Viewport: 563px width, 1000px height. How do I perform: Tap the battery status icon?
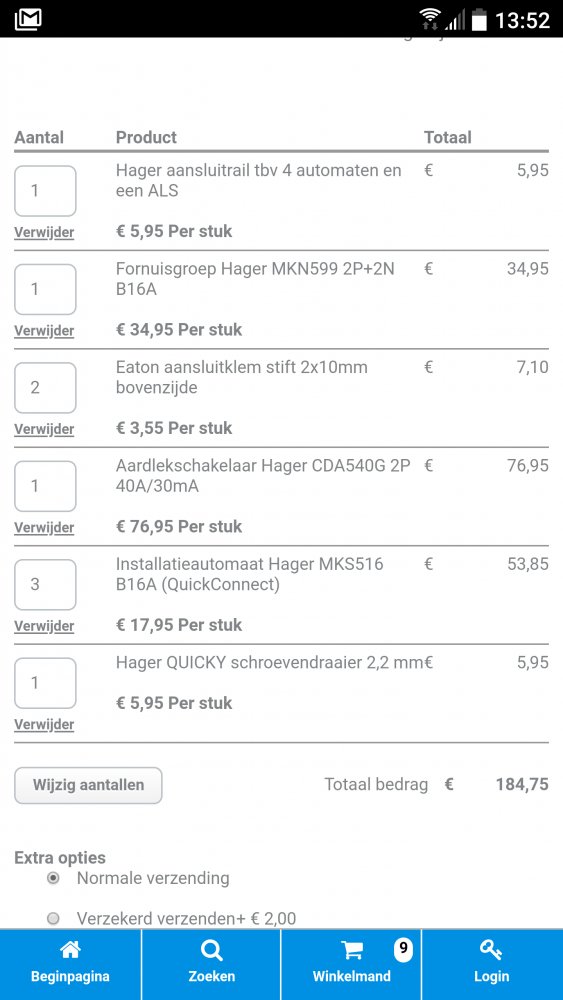pos(479,18)
